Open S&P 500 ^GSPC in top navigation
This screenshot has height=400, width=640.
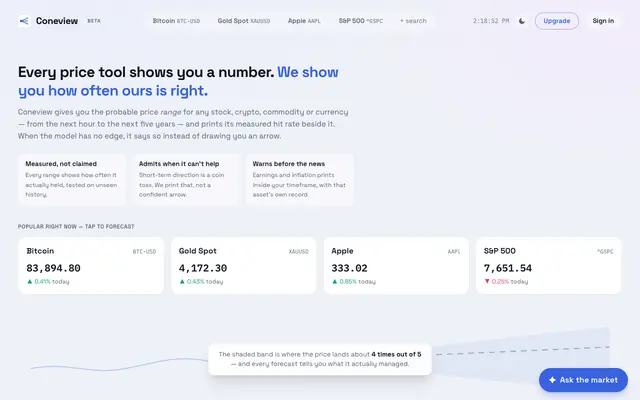click(361, 21)
